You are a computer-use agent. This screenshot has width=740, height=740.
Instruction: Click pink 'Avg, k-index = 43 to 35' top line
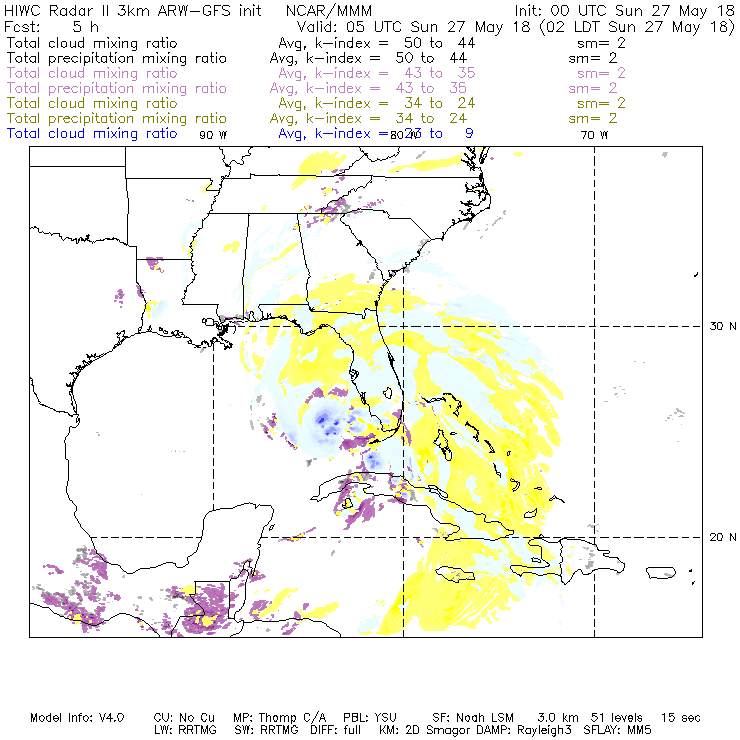[x=377, y=73]
